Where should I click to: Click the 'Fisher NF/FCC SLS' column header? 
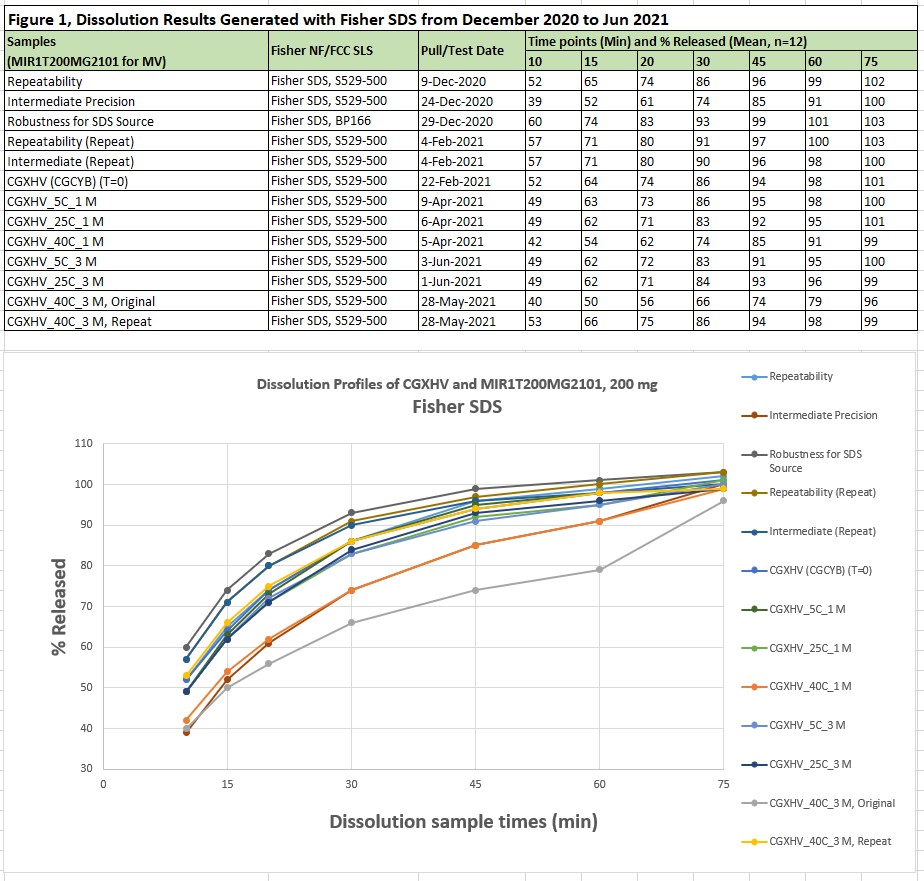tap(344, 51)
